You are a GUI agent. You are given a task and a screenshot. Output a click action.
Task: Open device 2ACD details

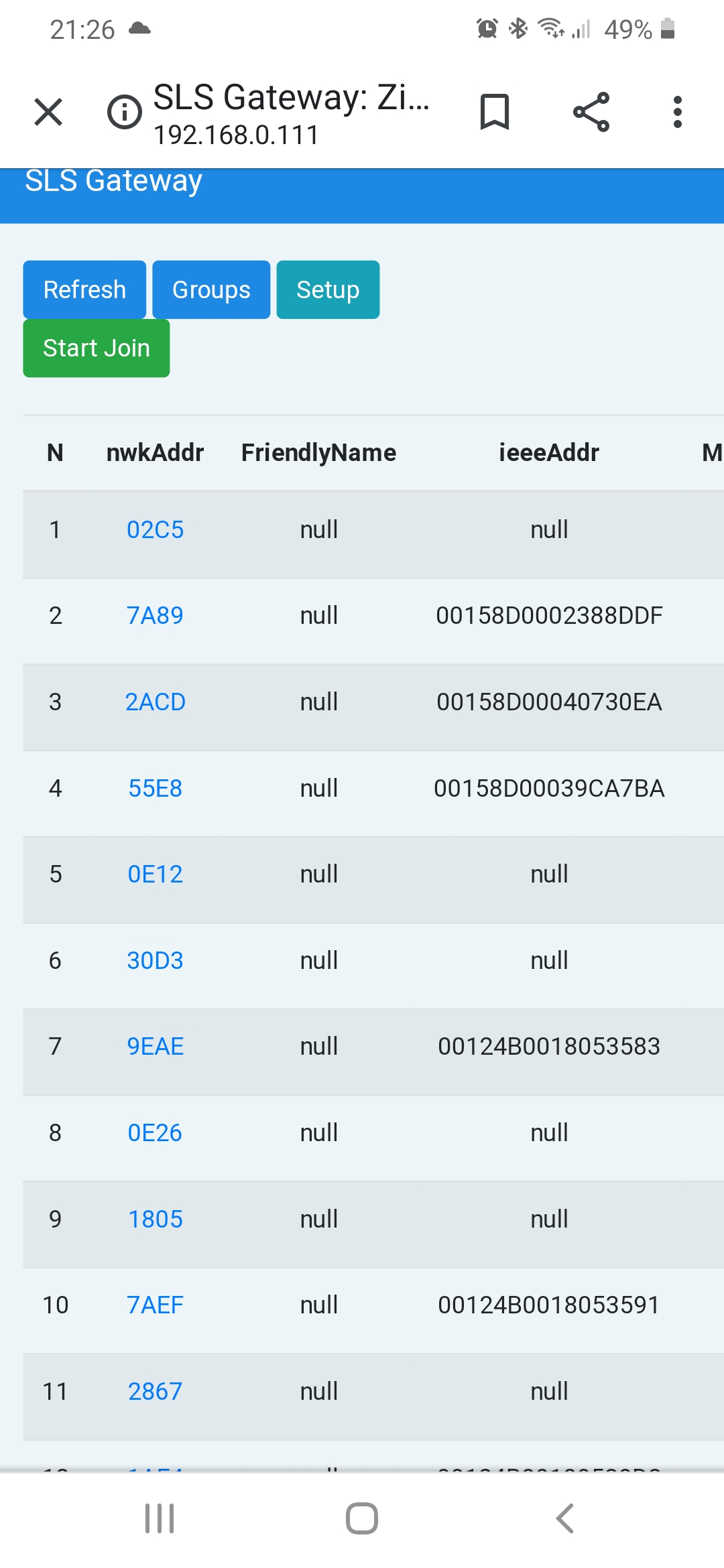(156, 702)
